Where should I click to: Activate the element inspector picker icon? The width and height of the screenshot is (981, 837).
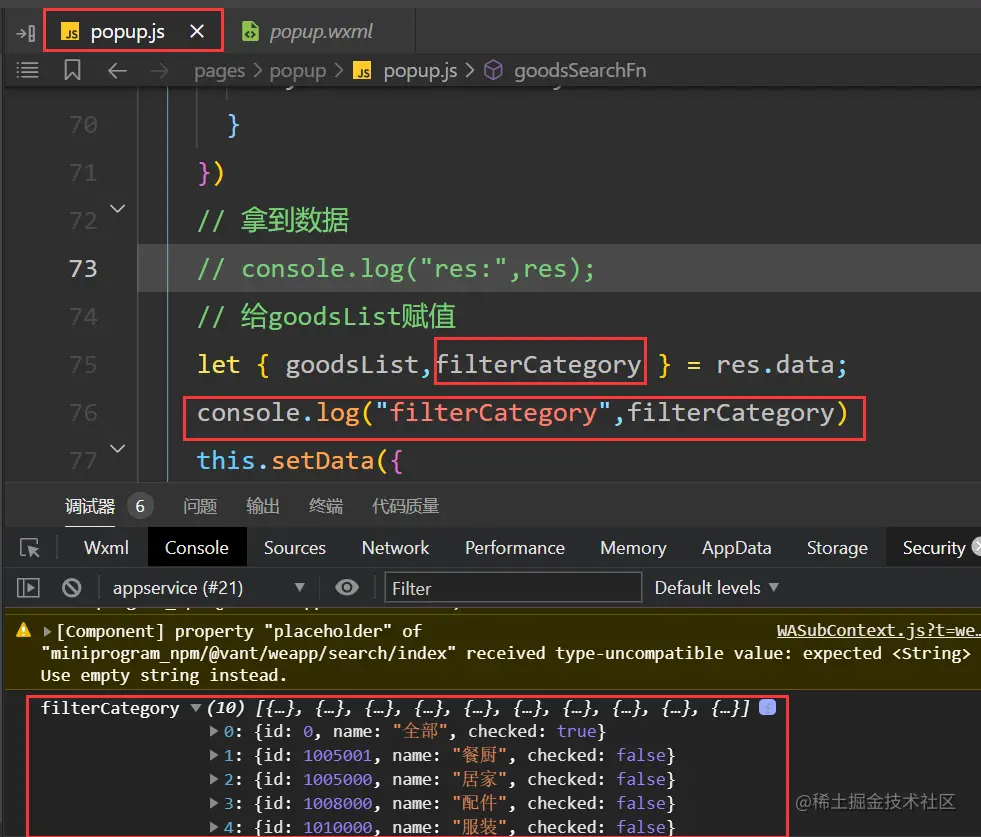tap(29, 548)
